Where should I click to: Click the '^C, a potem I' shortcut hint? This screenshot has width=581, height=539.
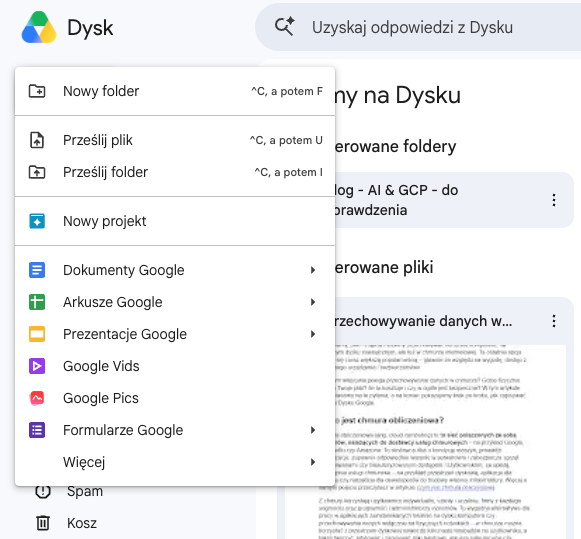coord(289,172)
